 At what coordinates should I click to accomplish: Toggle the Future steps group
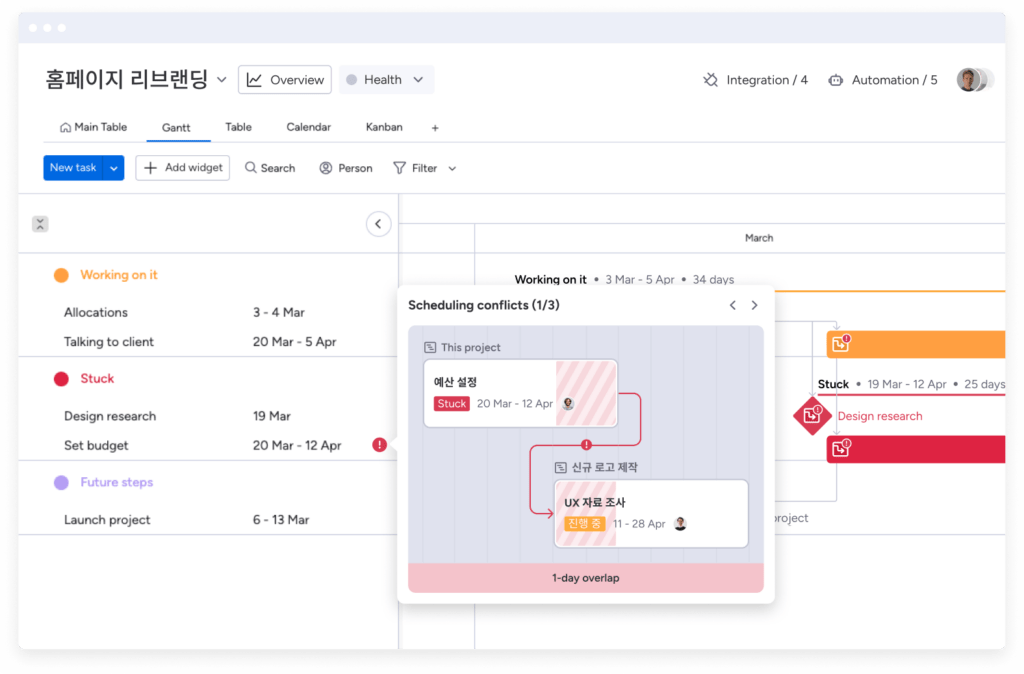click(x=61, y=482)
